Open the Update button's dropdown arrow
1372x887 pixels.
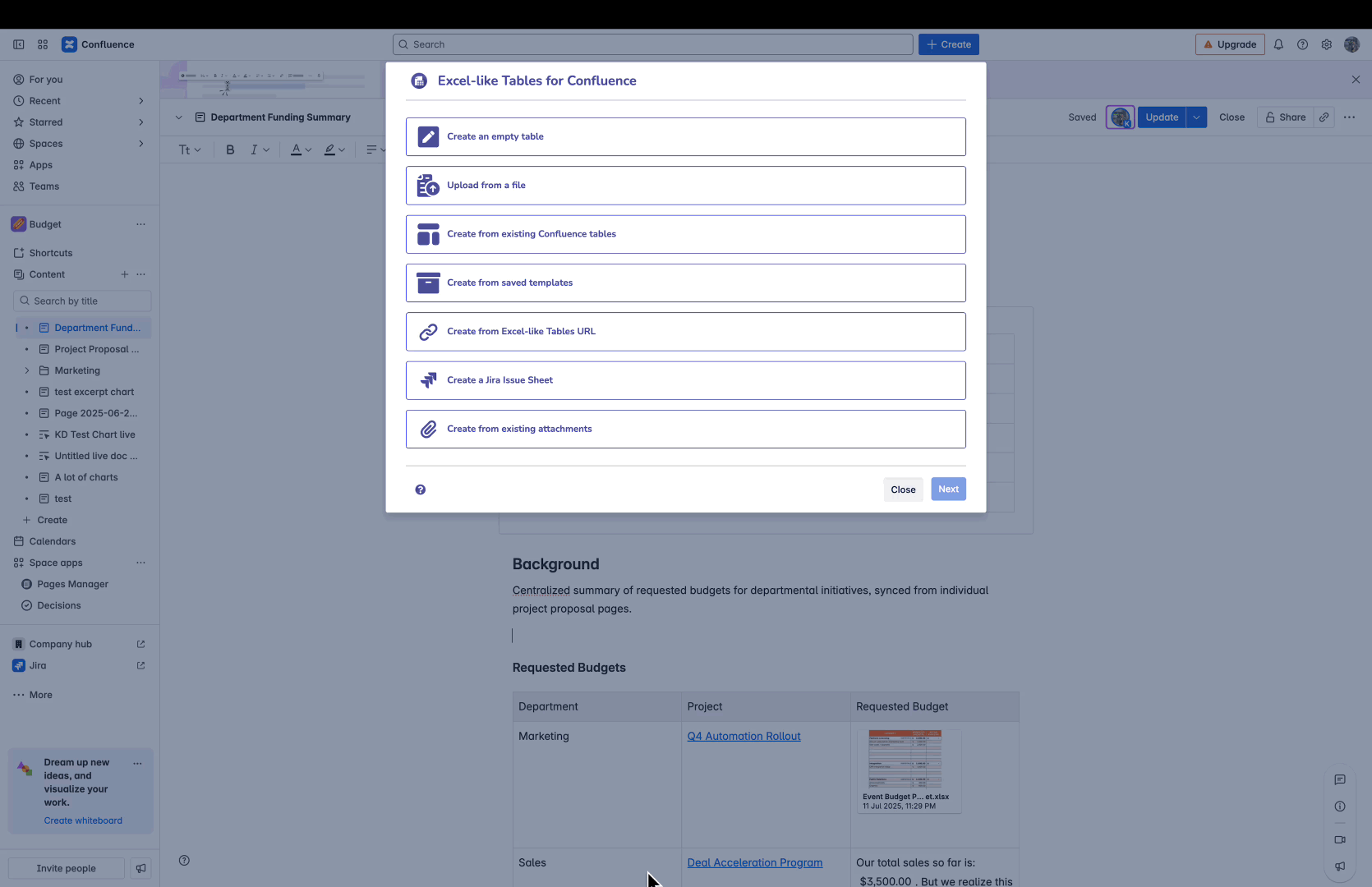pyautogui.click(x=1196, y=117)
